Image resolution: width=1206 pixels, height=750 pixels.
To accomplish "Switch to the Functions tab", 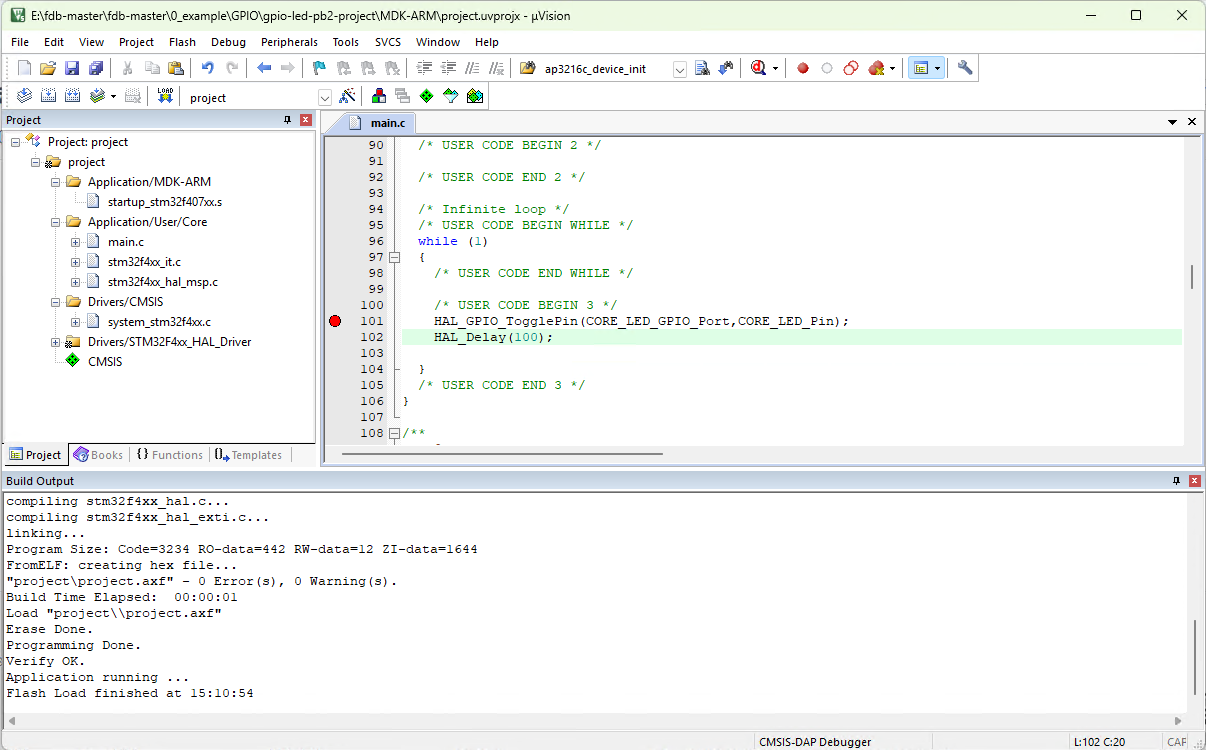I will tap(170, 455).
